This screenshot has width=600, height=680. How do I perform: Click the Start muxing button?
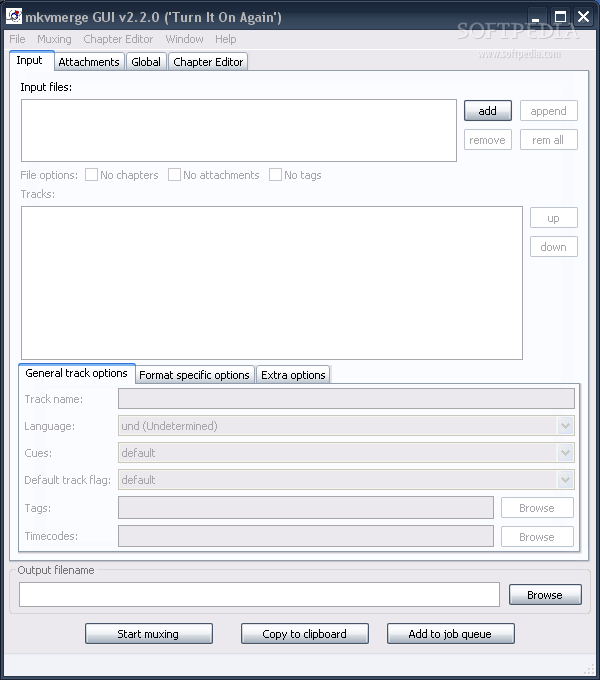(149, 634)
